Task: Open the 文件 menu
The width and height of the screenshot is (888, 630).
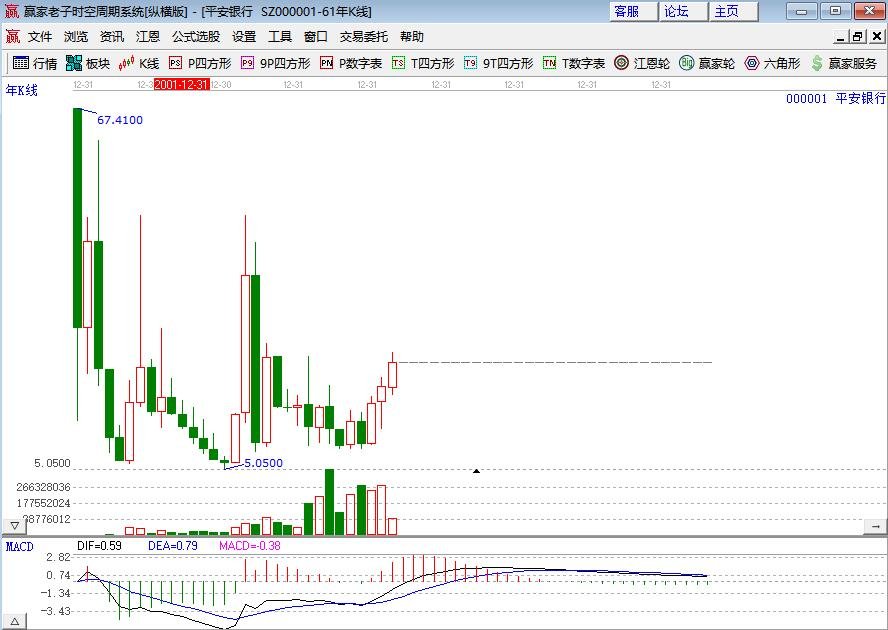Action: 40,37
